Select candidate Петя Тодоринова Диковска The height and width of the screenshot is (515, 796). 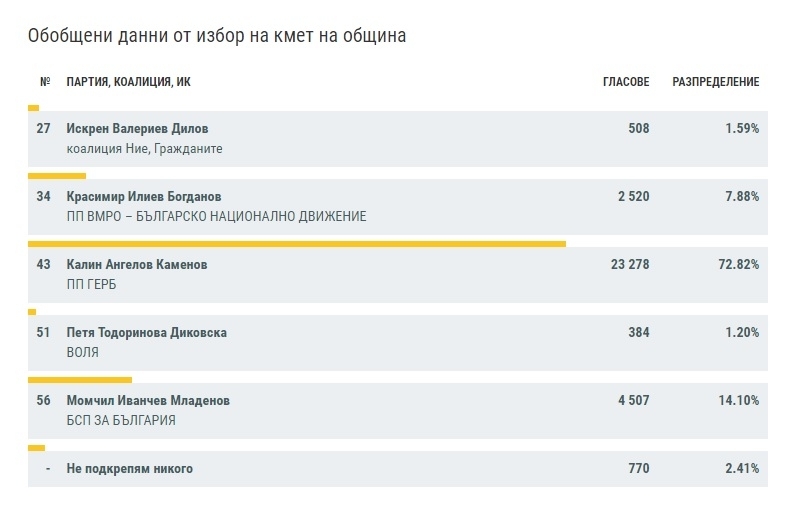(146, 333)
